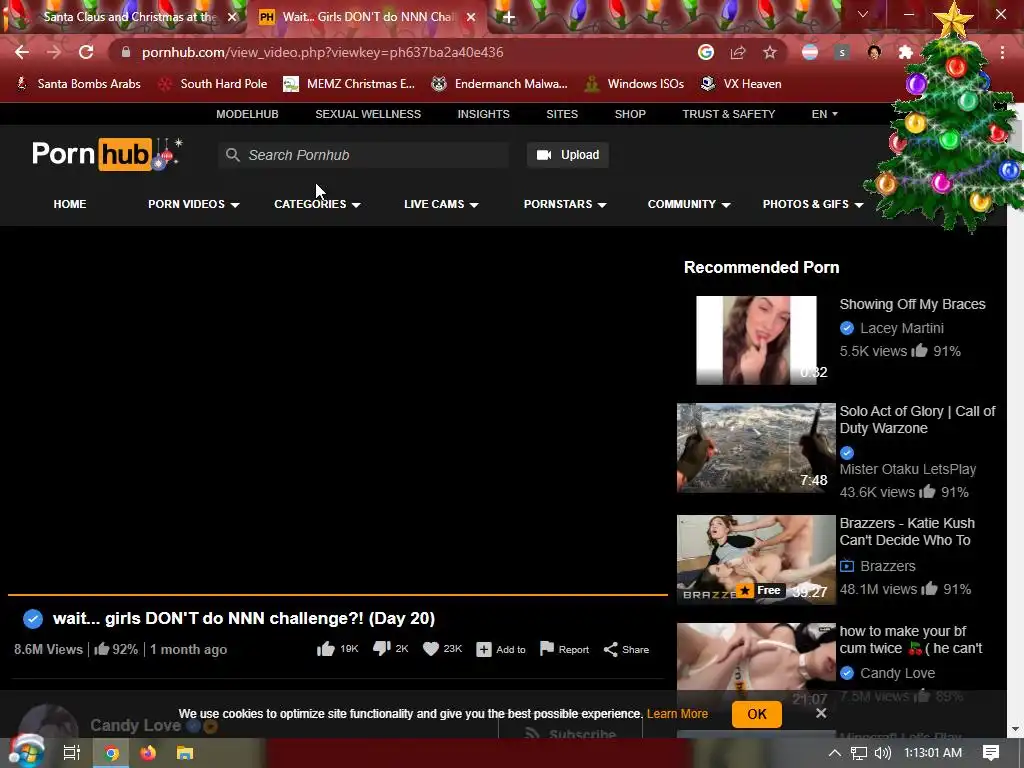1024x768 pixels.
Task: Follow the Learn More cookie link
Action: pyautogui.click(x=677, y=714)
